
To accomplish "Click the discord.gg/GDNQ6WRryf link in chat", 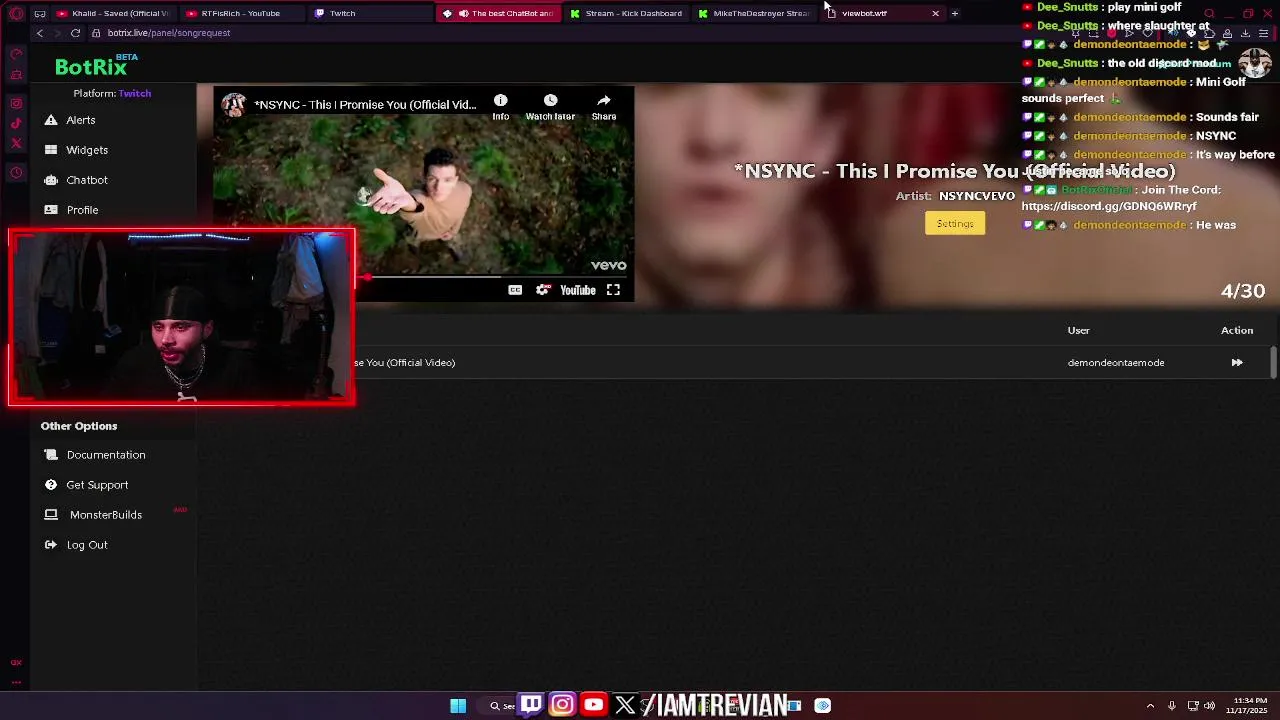I will pos(1109,206).
